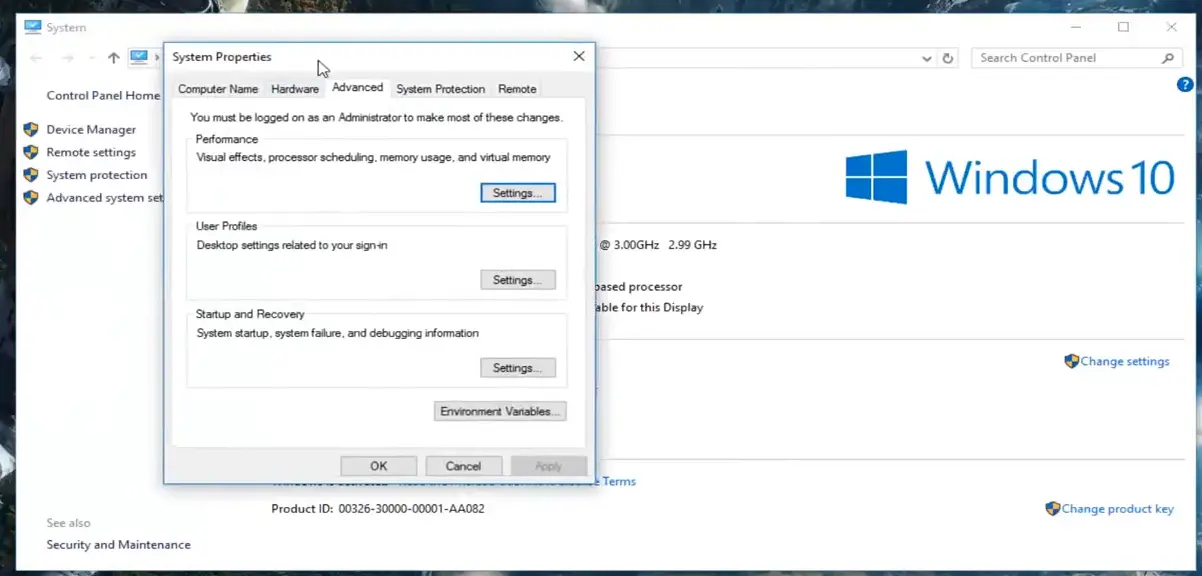Cancel the System Properties dialog
This screenshot has width=1202, height=576.
coord(463,466)
